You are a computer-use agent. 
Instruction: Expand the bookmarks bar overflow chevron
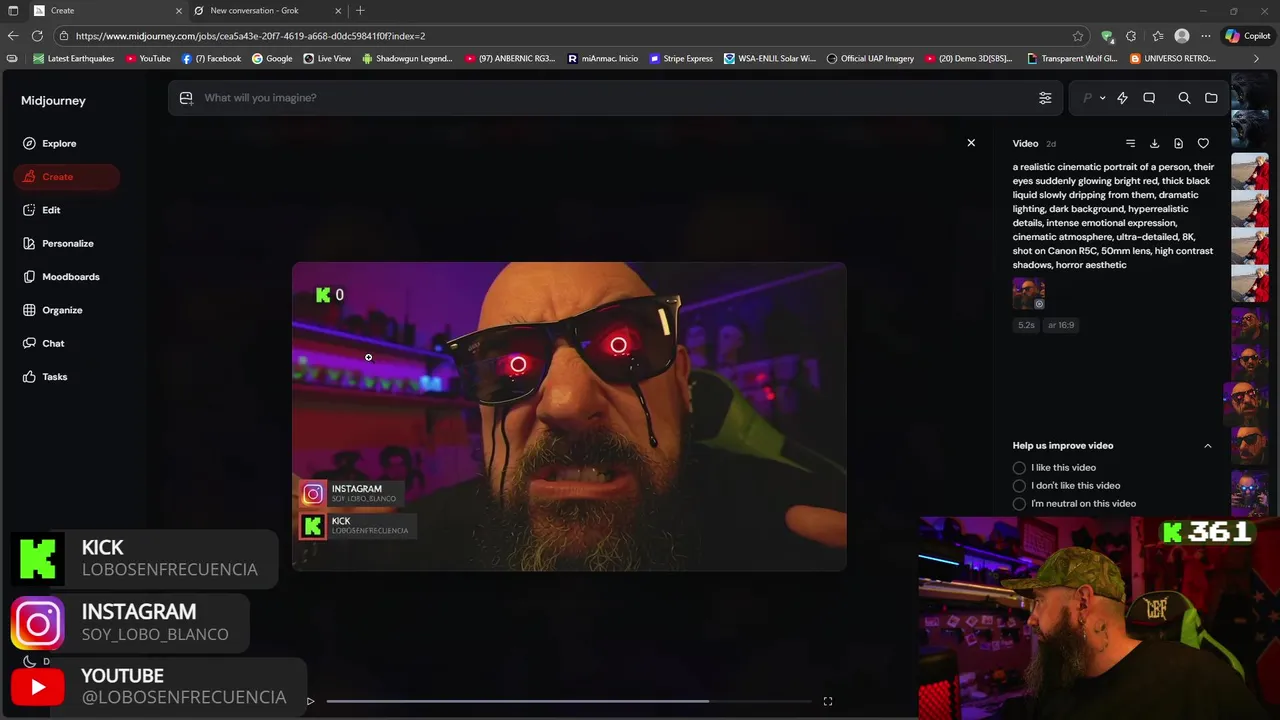pyautogui.click(x=1256, y=59)
